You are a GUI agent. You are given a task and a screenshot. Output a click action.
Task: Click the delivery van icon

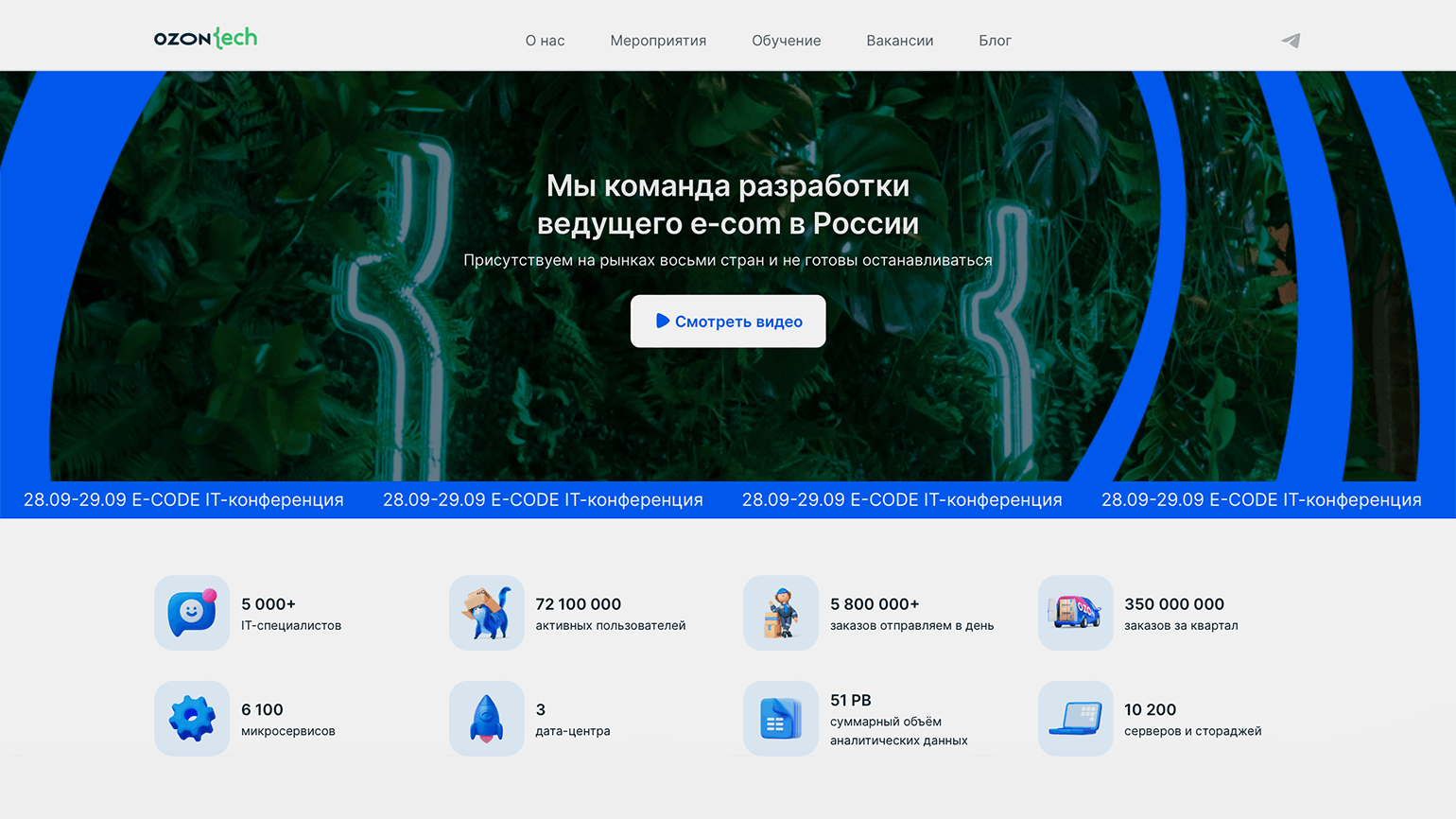pos(1075,613)
